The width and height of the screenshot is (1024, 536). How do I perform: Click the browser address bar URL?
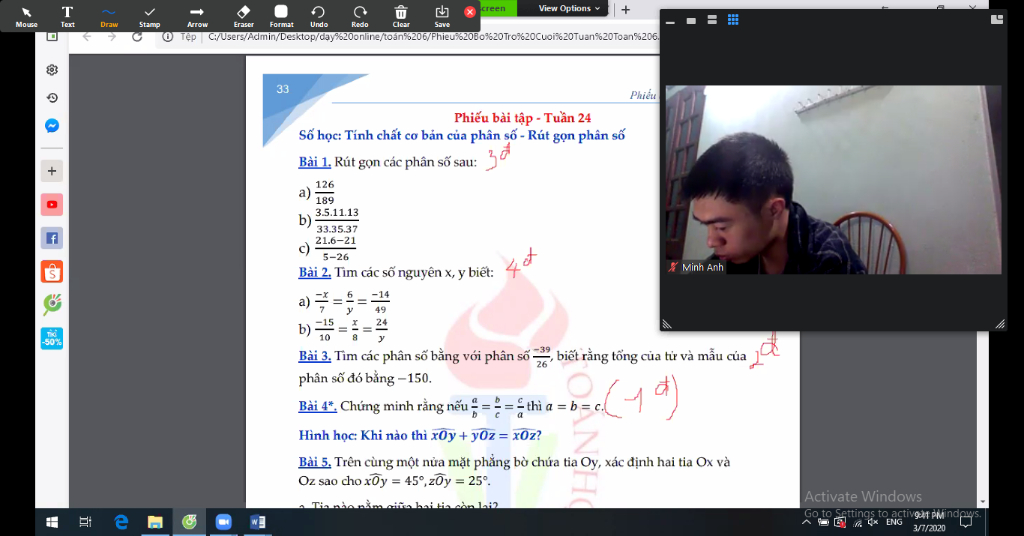click(432, 37)
